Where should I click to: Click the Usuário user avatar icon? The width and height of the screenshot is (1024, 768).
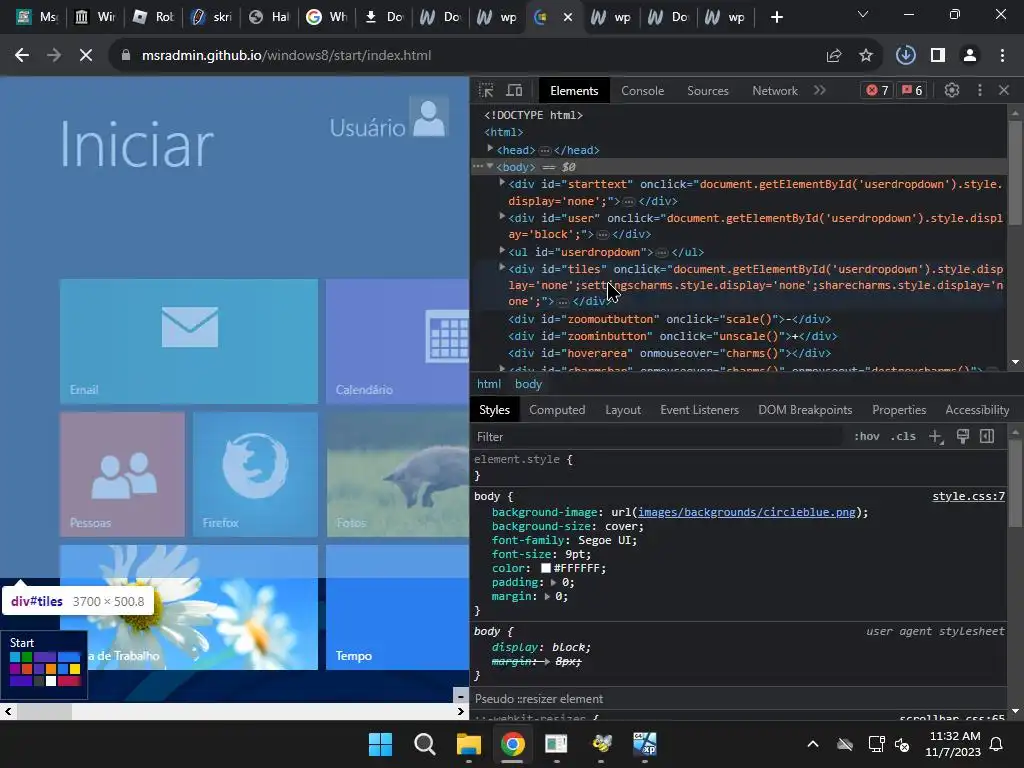429,118
